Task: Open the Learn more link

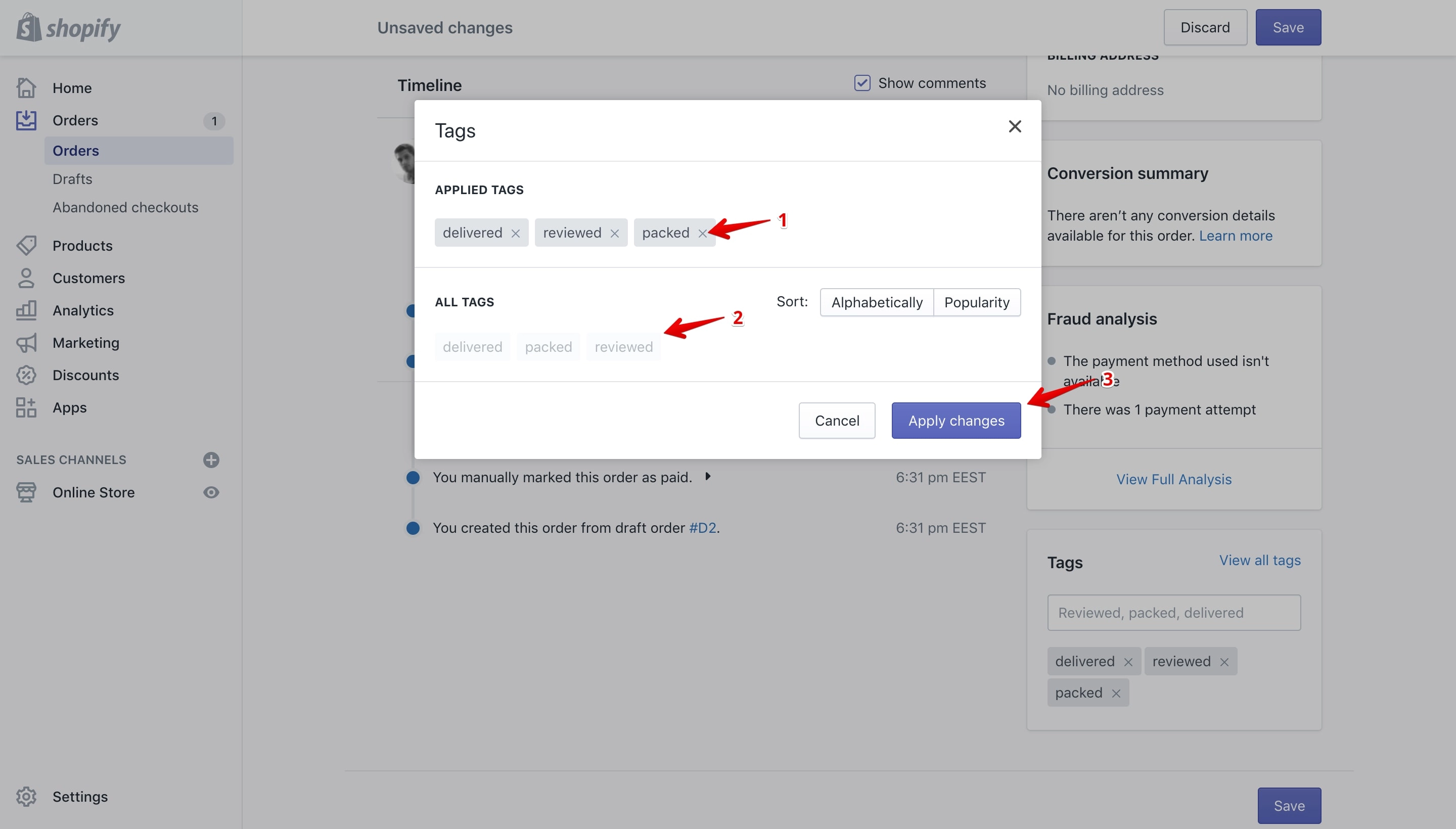Action: point(1236,236)
